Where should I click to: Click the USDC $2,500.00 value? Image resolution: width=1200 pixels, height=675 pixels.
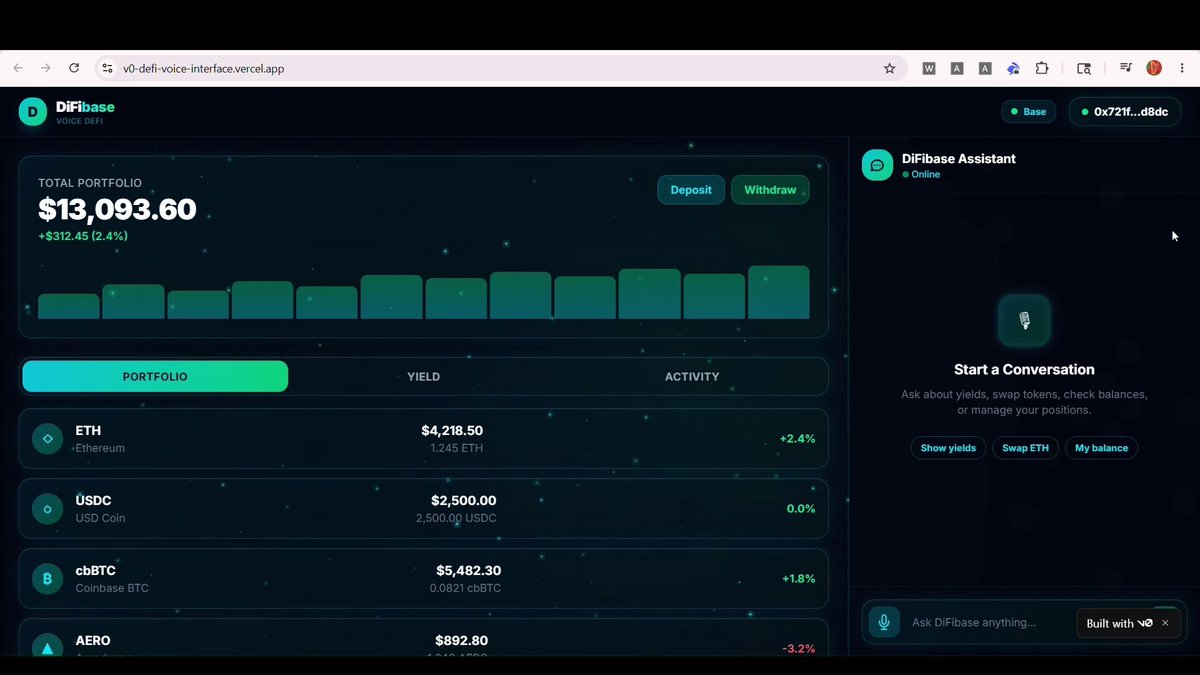[x=464, y=500]
